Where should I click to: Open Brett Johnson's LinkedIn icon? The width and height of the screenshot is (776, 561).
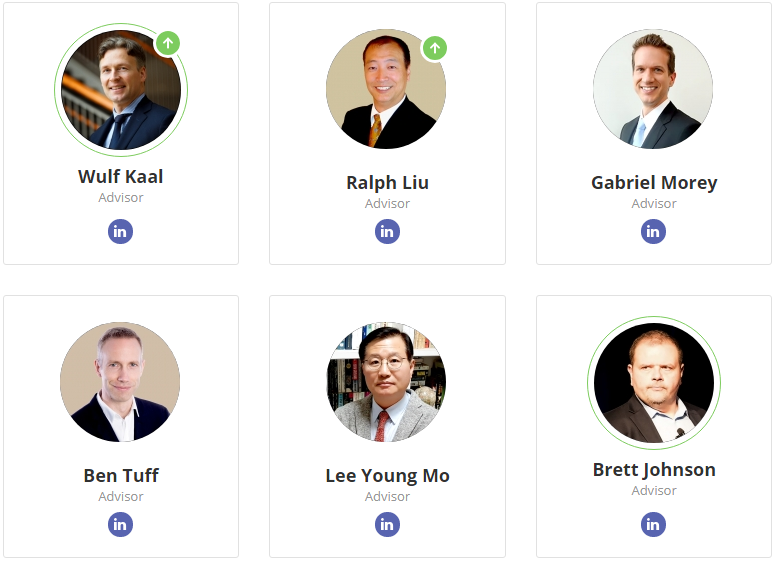[653, 524]
